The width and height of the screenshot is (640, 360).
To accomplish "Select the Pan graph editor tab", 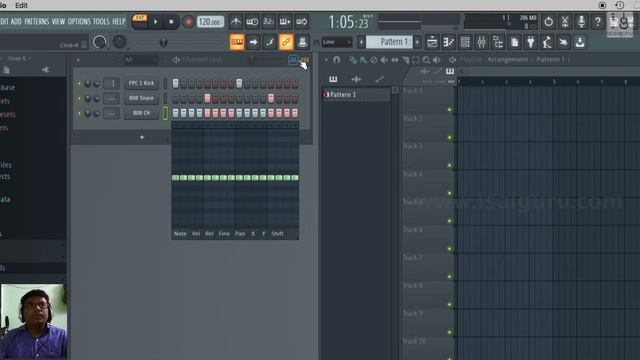I will [x=240, y=234].
